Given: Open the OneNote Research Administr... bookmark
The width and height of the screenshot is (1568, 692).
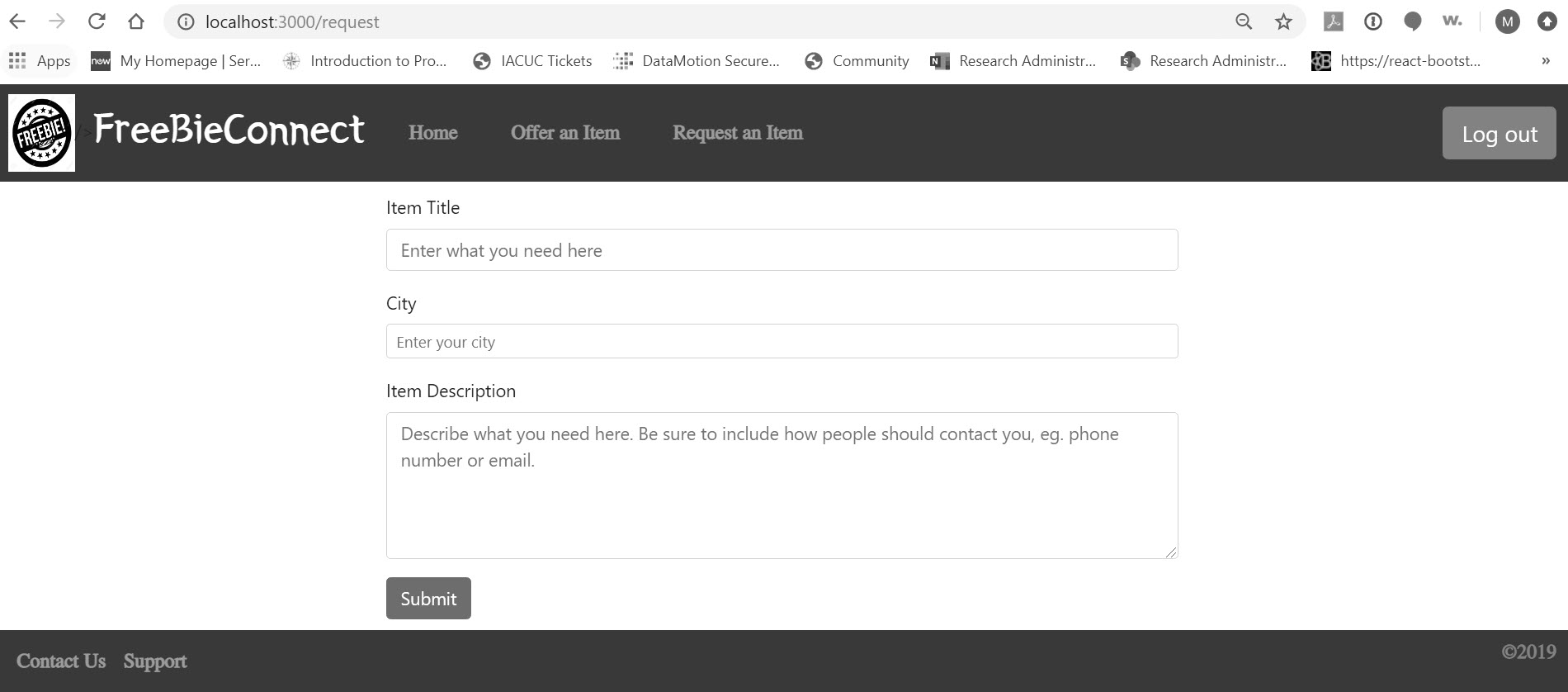Looking at the screenshot, I should [1013, 61].
